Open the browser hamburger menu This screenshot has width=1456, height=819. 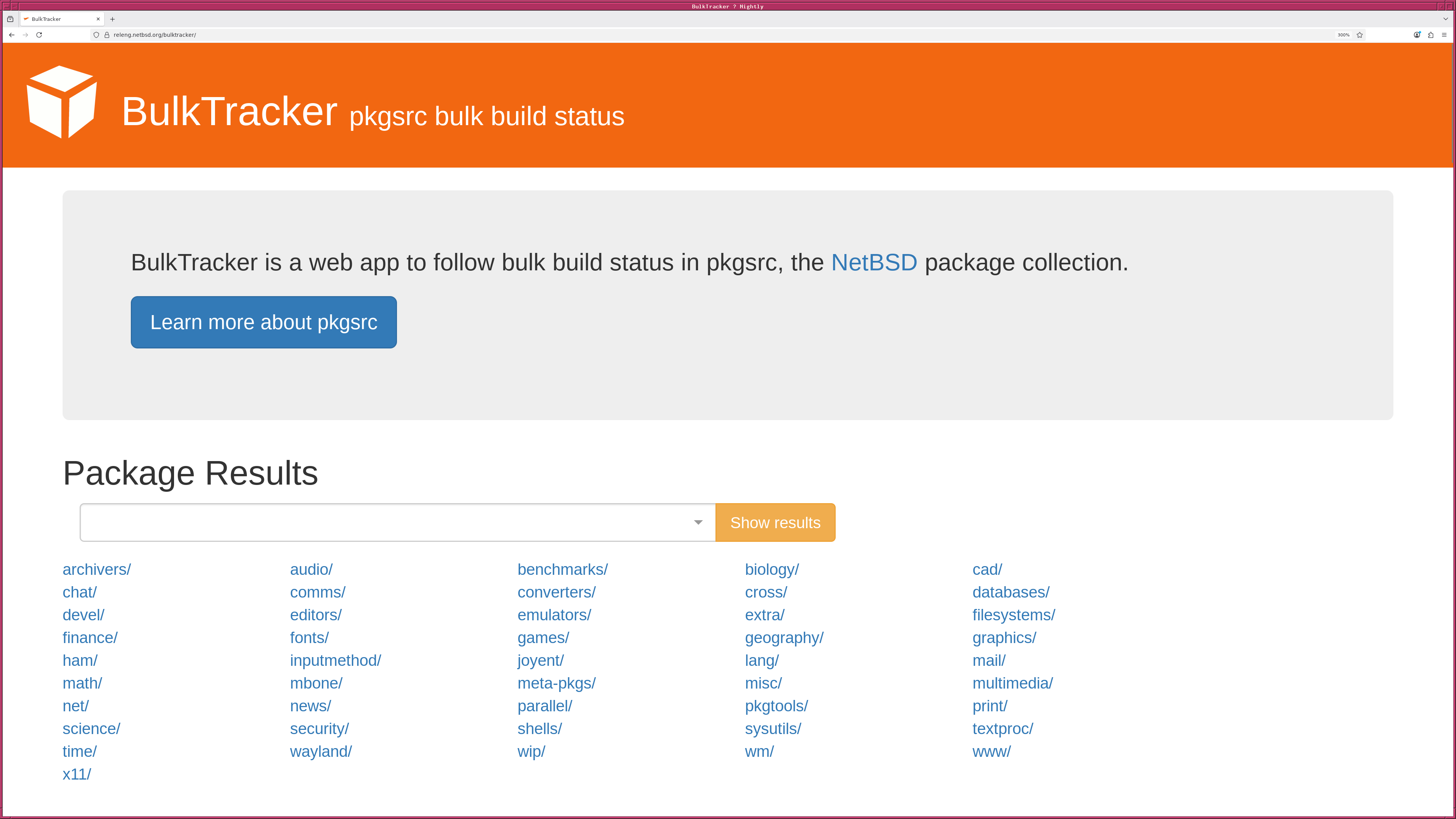click(x=1444, y=35)
